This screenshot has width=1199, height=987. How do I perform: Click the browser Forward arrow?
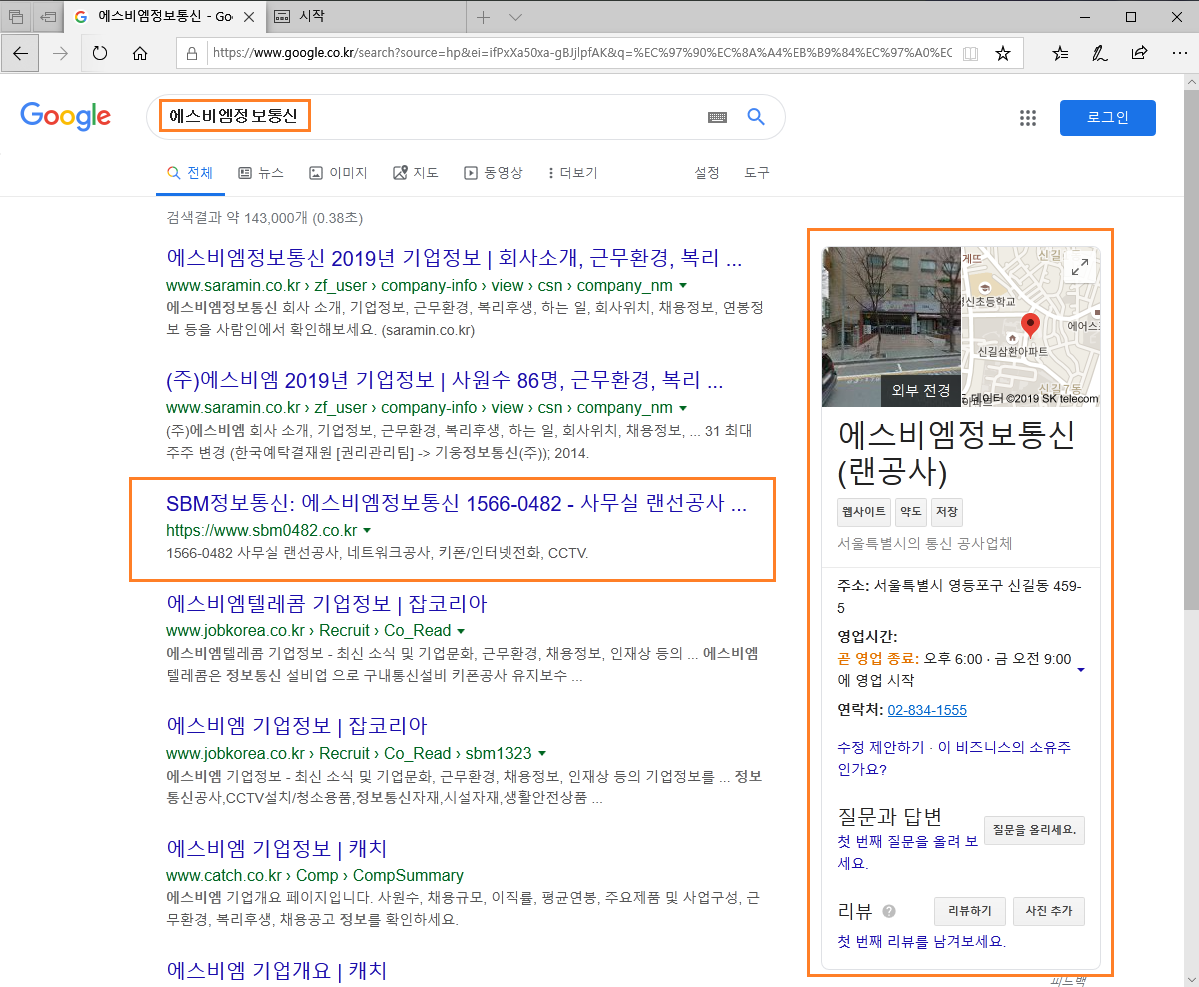pyautogui.click(x=60, y=54)
